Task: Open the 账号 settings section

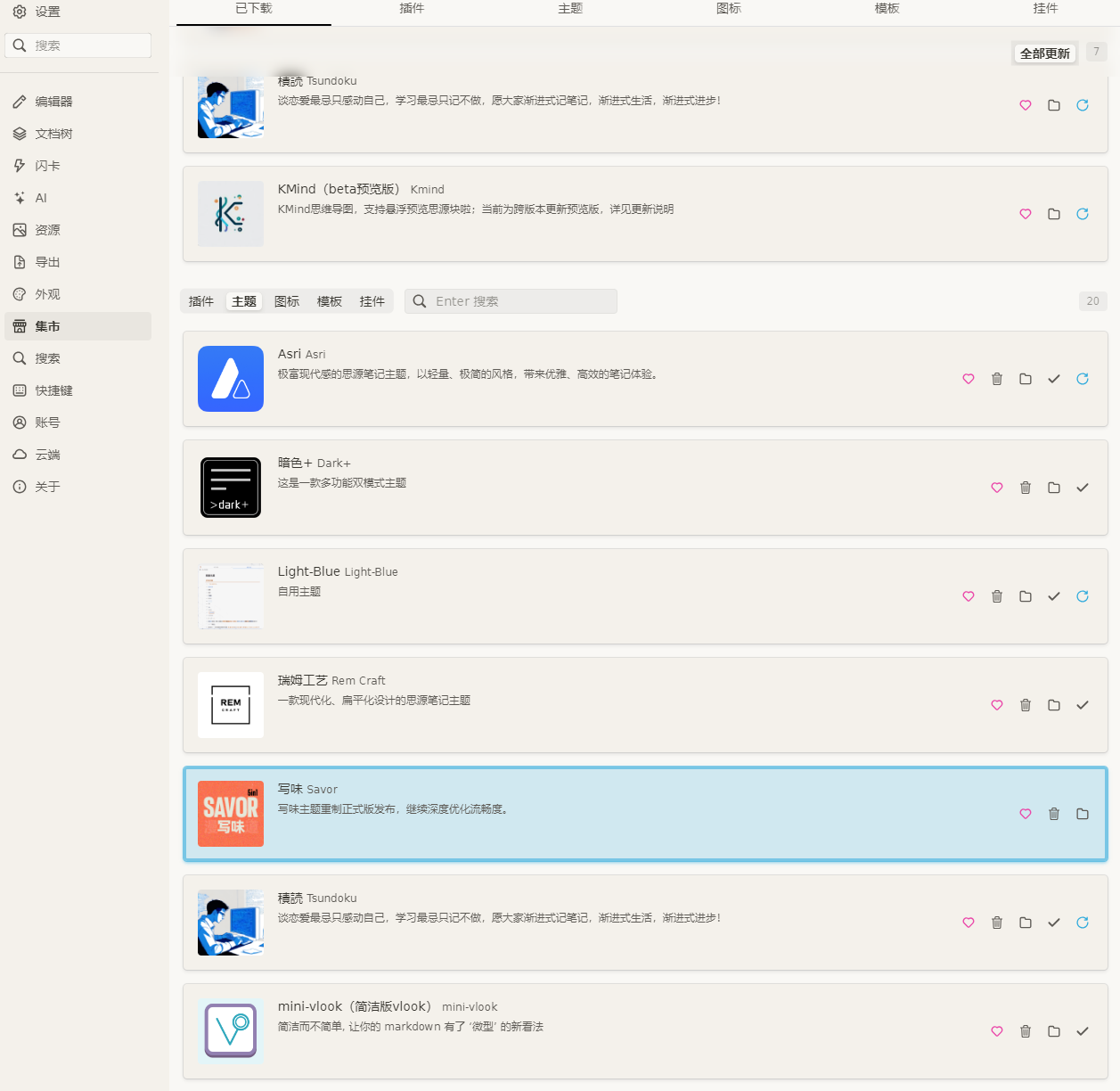Action: [78, 422]
